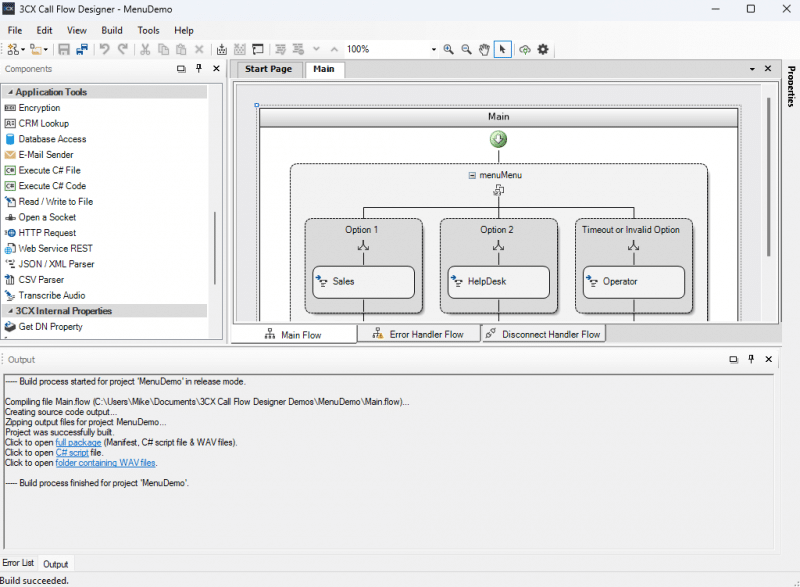
Task: Click the Zoom In magnifier icon
Action: [x=448, y=49]
